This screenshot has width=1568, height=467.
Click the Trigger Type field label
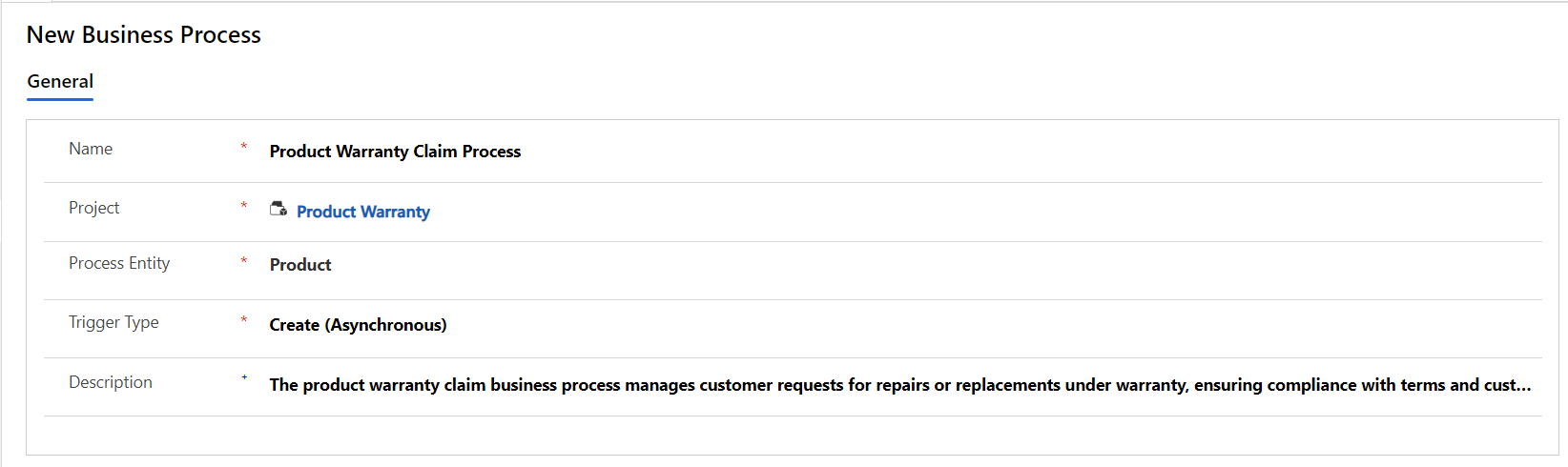coord(113,322)
